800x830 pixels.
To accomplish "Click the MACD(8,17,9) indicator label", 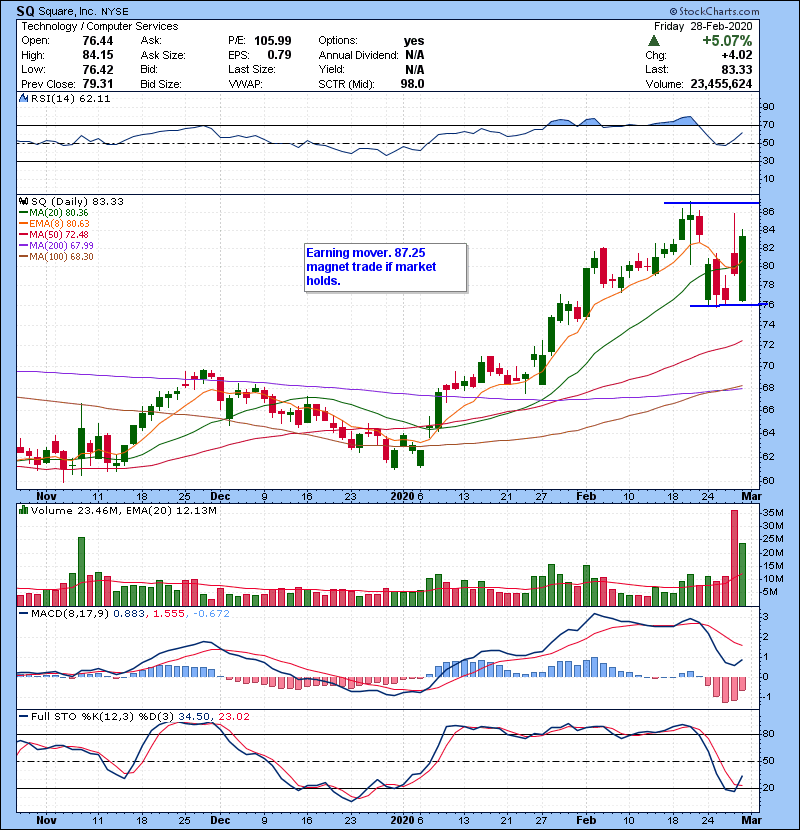I will tap(70, 614).
